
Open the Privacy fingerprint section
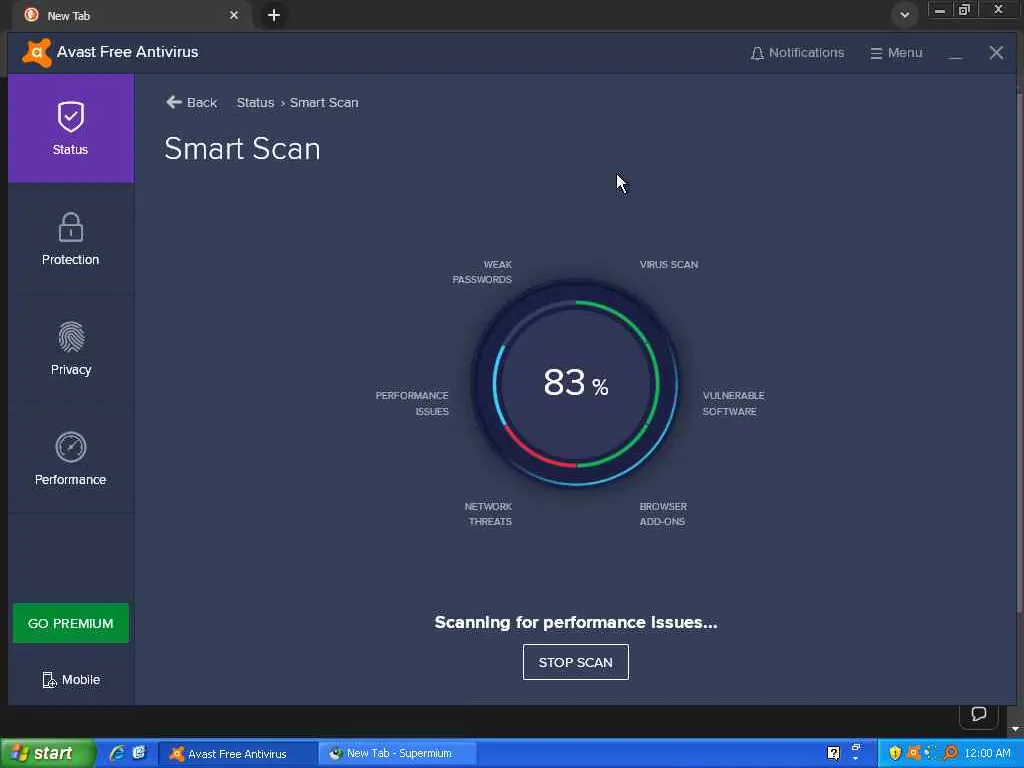click(71, 348)
